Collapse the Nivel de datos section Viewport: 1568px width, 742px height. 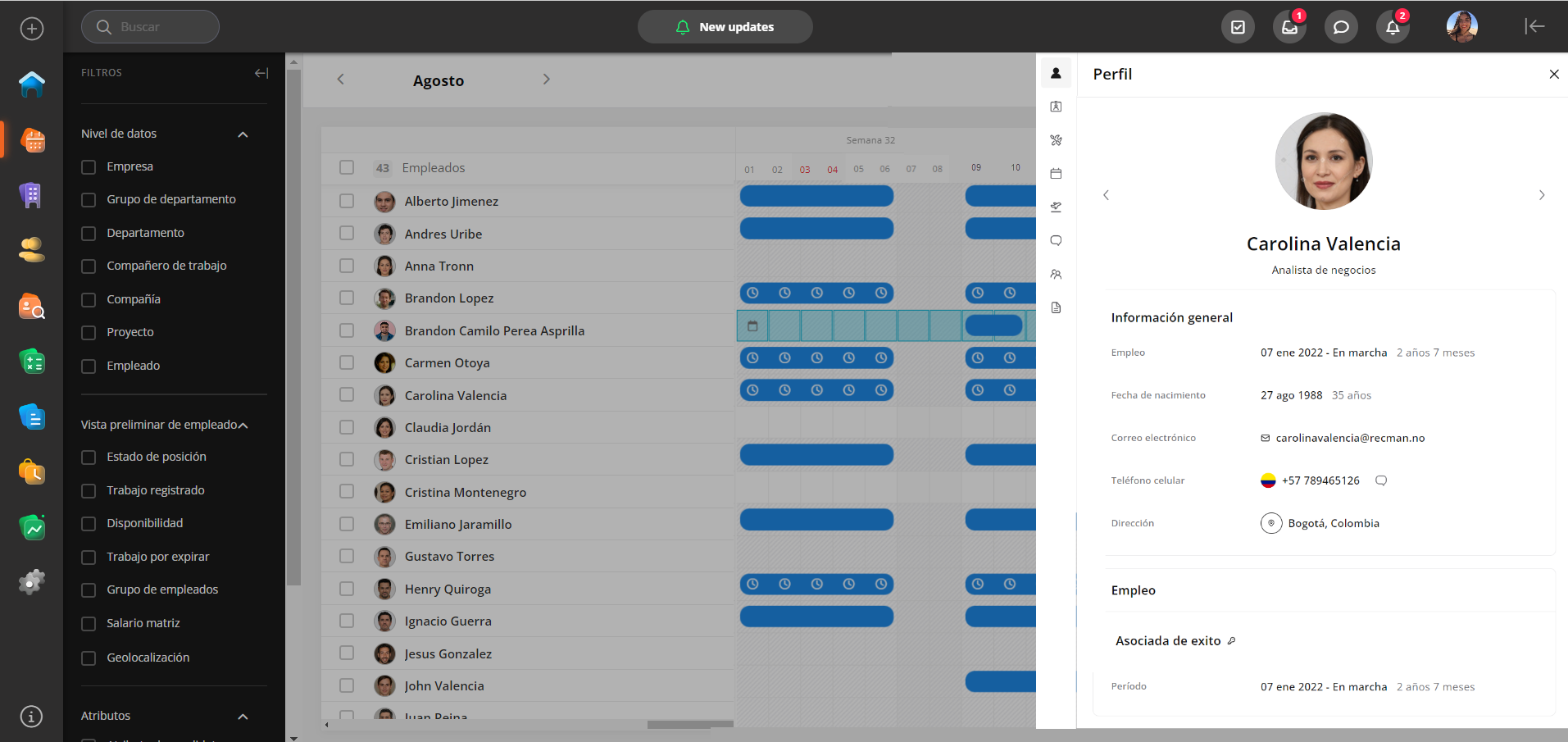[243, 134]
